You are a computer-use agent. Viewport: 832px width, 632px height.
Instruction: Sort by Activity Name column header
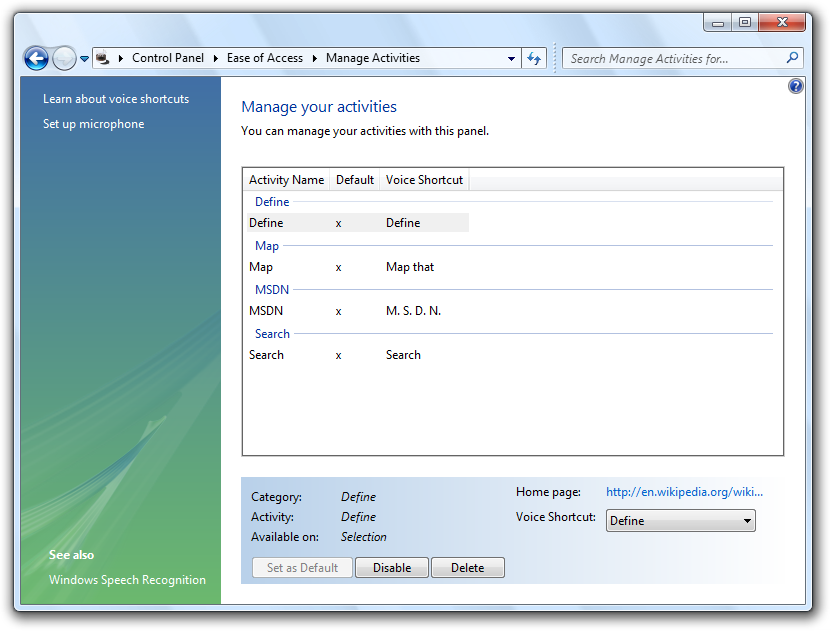coord(287,180)
